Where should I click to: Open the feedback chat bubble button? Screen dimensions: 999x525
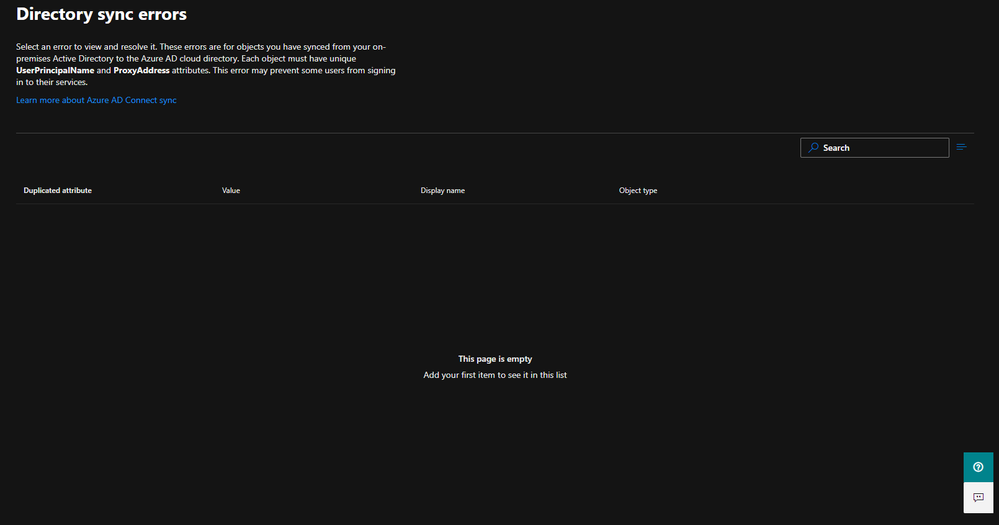click(978, 498)
